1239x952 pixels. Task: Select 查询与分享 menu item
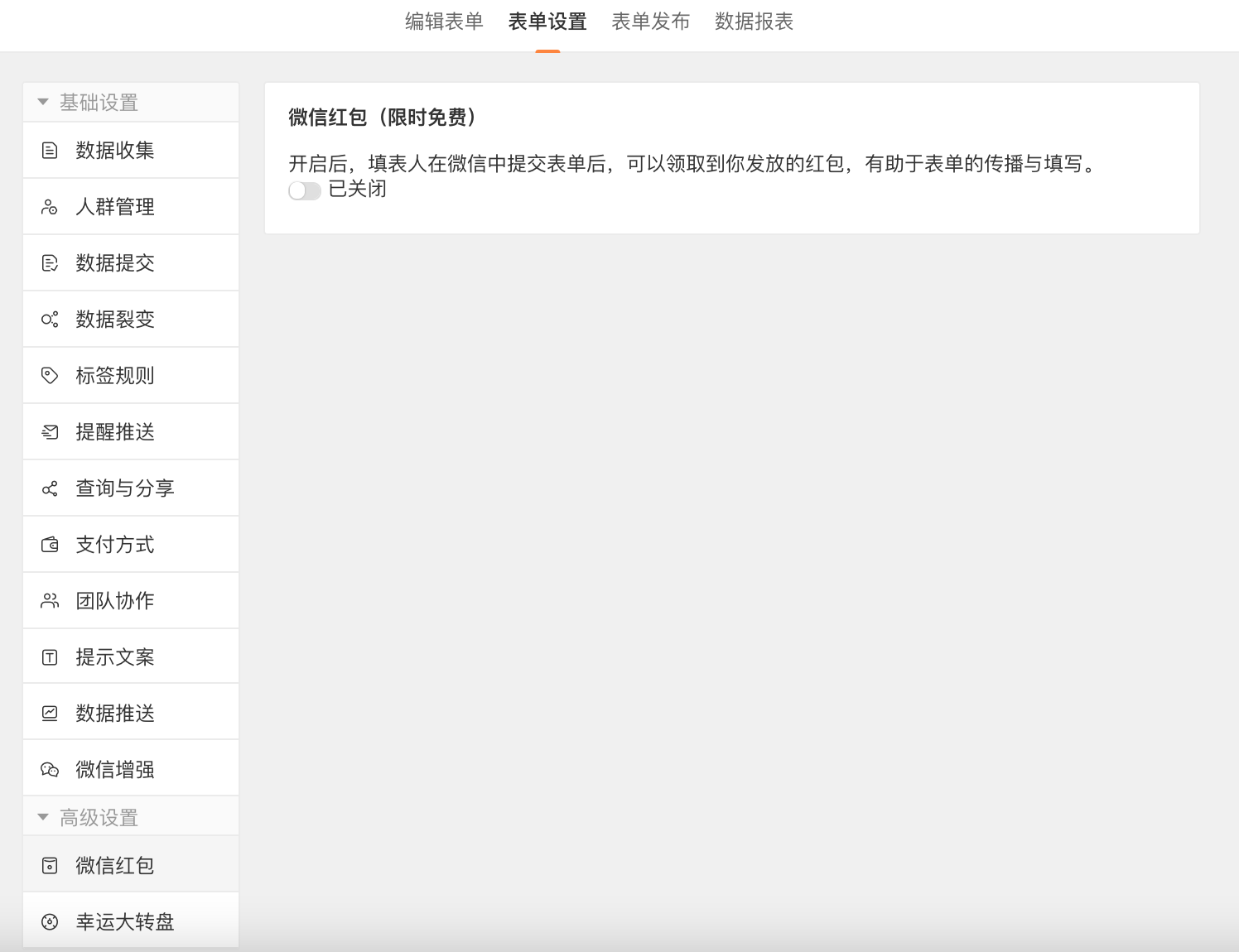(131, 488)
